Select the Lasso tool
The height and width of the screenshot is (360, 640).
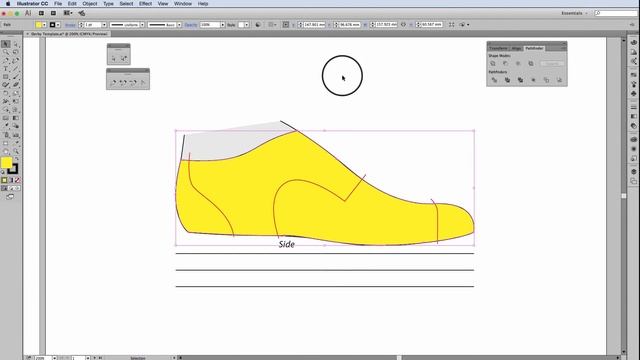click(16, 52)
